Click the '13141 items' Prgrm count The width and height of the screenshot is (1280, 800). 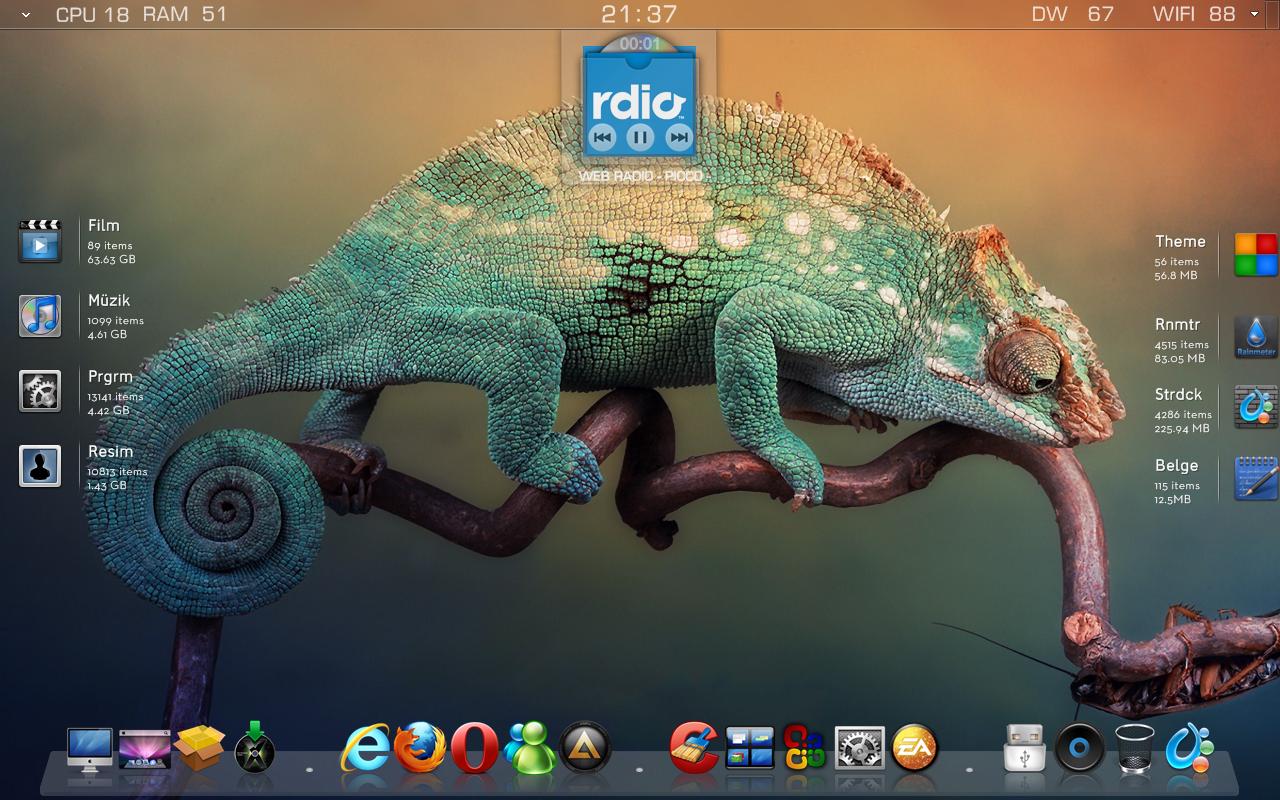pyautogui.click(x=115, y=397)
